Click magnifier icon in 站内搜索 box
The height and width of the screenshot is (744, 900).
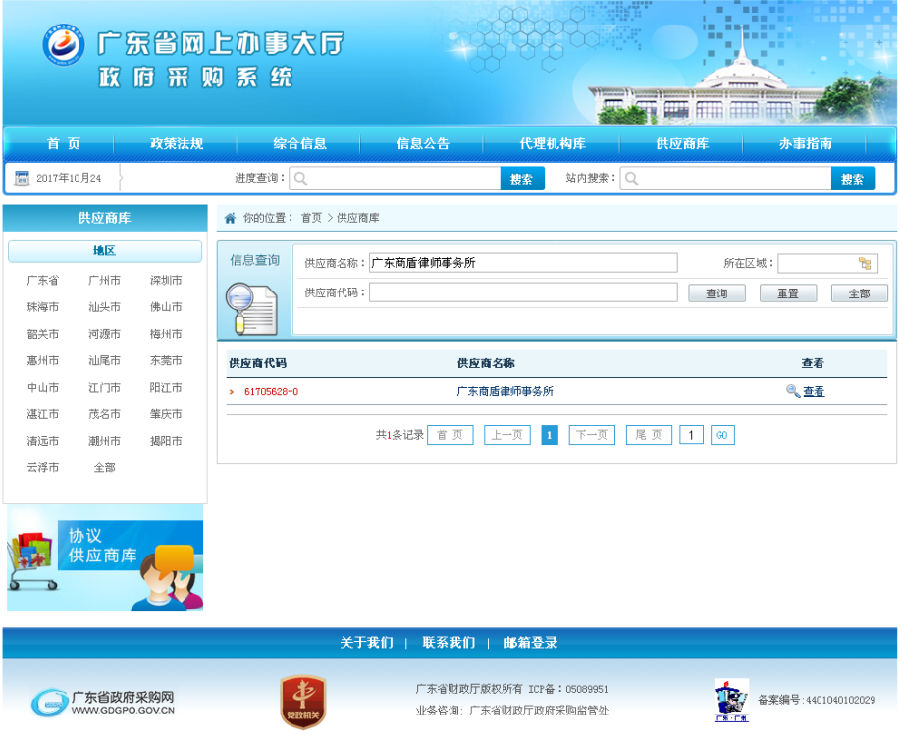tap(631, 179)
